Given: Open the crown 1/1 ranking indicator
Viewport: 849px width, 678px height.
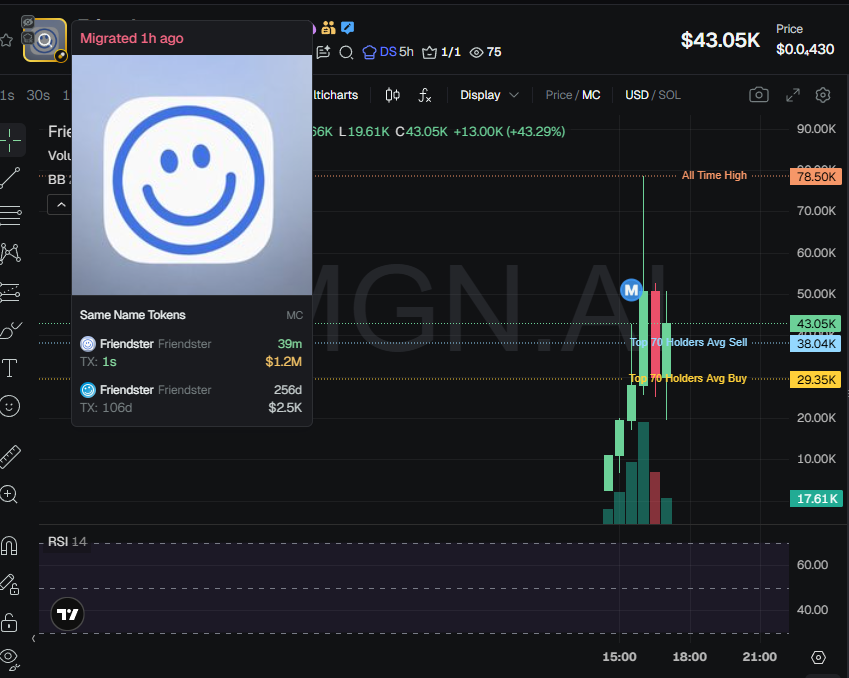Looking at the screenshot, I should click(441, 52).
